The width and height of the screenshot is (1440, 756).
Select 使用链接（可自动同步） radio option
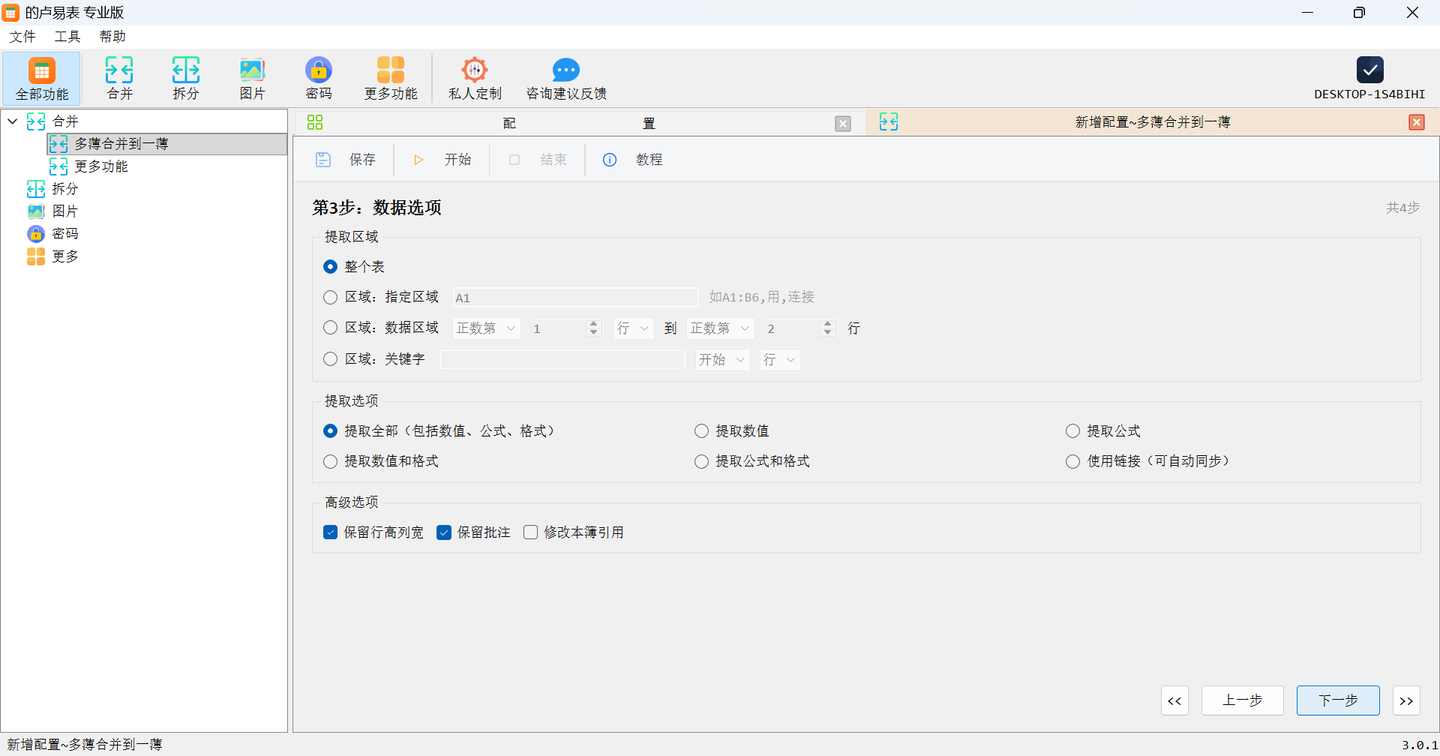tap(1073, 462)
